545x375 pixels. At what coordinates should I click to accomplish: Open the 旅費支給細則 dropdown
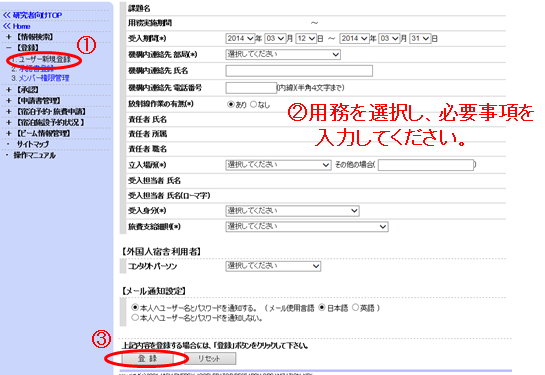tap(307, 227)
